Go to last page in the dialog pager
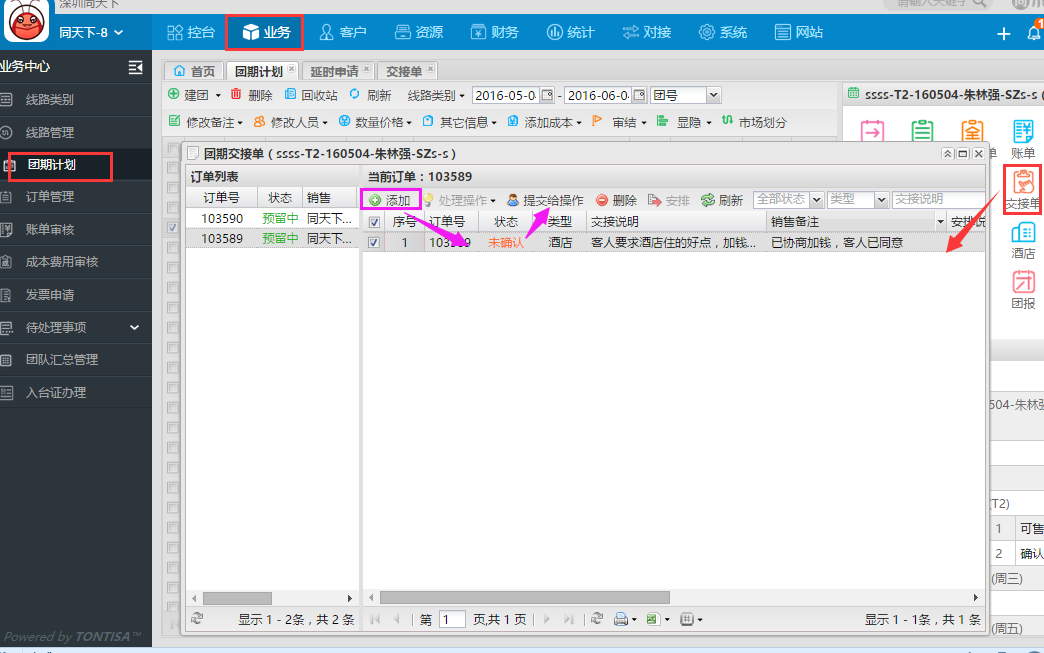The height and width of the screenshot is (653, 1044). (x=568, y=619)
